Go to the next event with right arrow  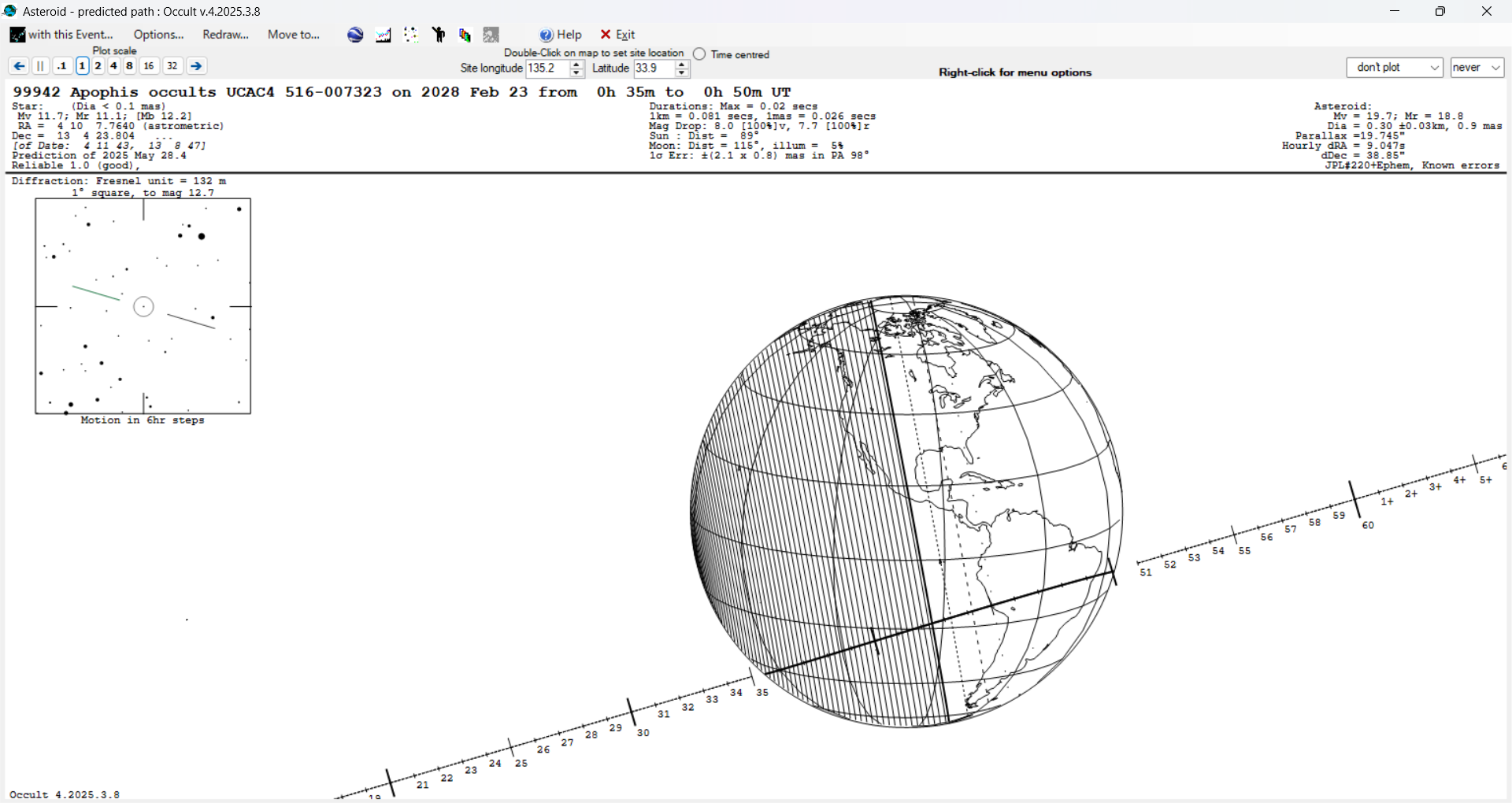point(197,66)
